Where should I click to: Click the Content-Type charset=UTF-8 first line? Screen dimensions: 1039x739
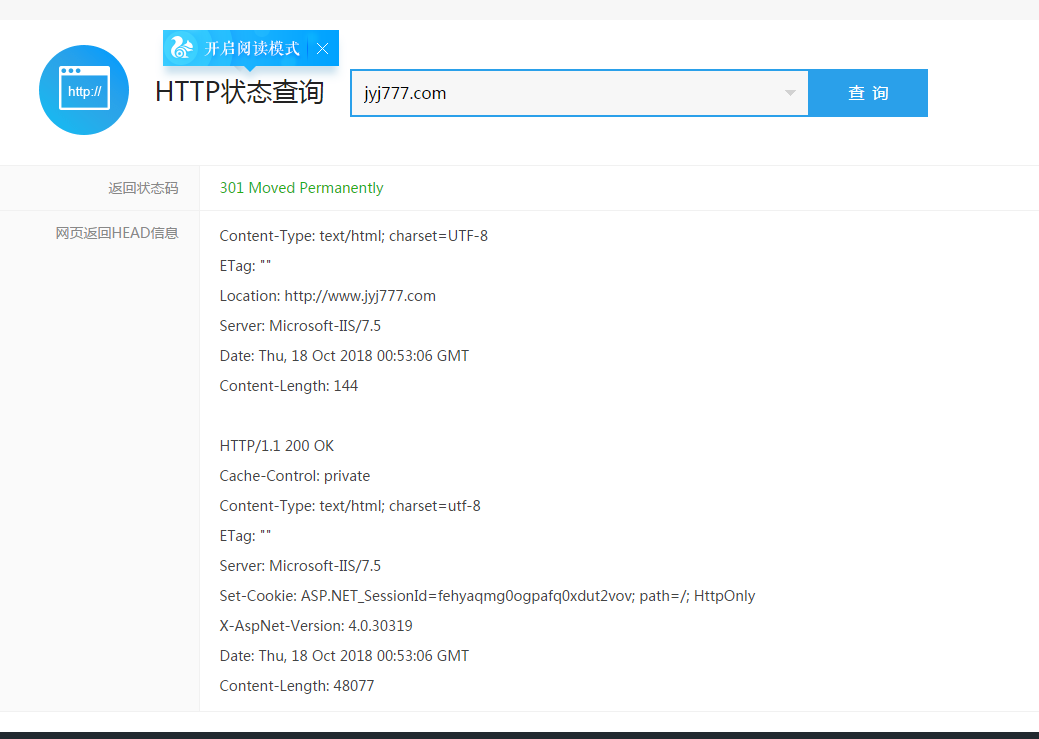353,236
